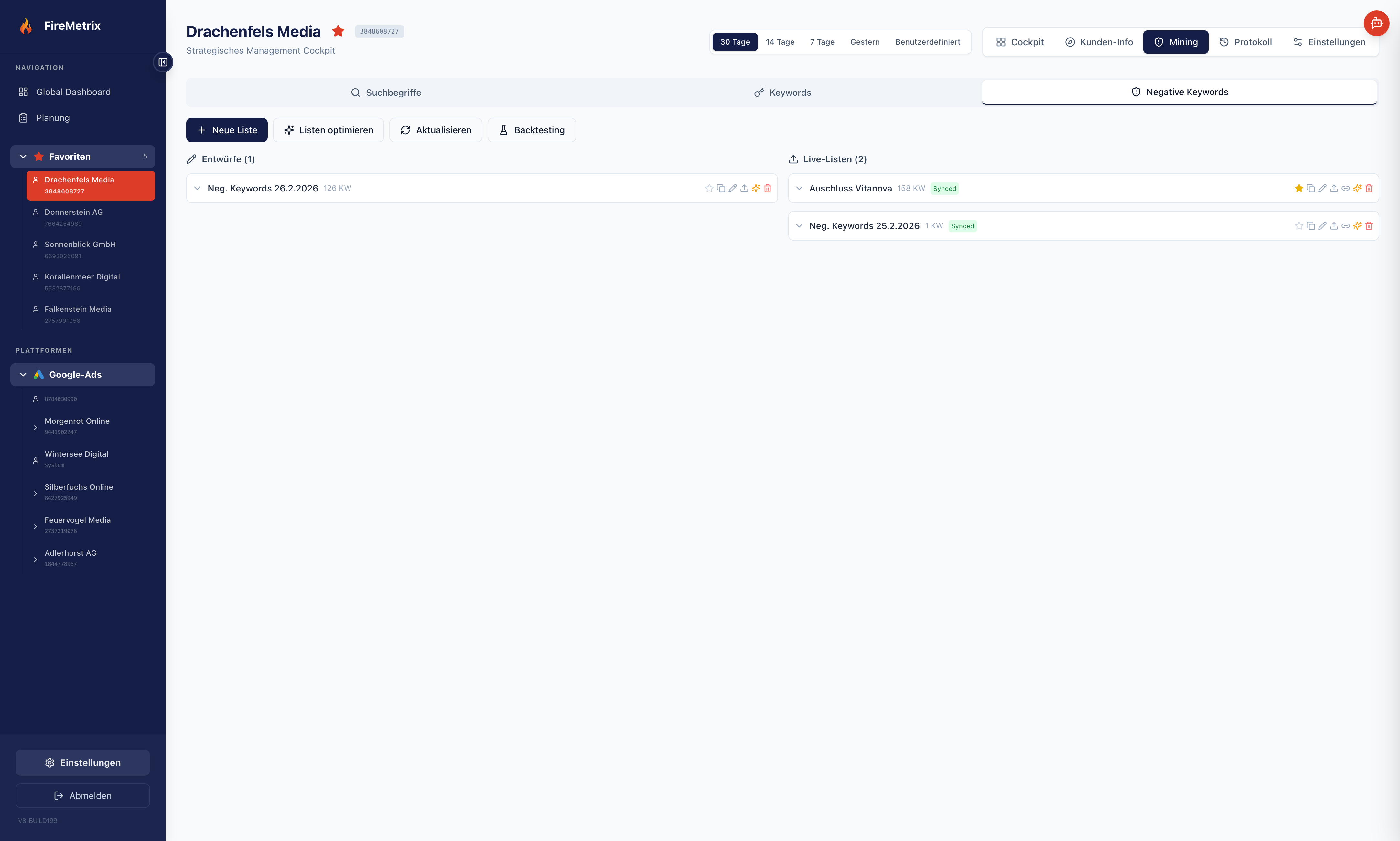Collapse the Favoriten section
1400x841 pixels.
[23, 156]
